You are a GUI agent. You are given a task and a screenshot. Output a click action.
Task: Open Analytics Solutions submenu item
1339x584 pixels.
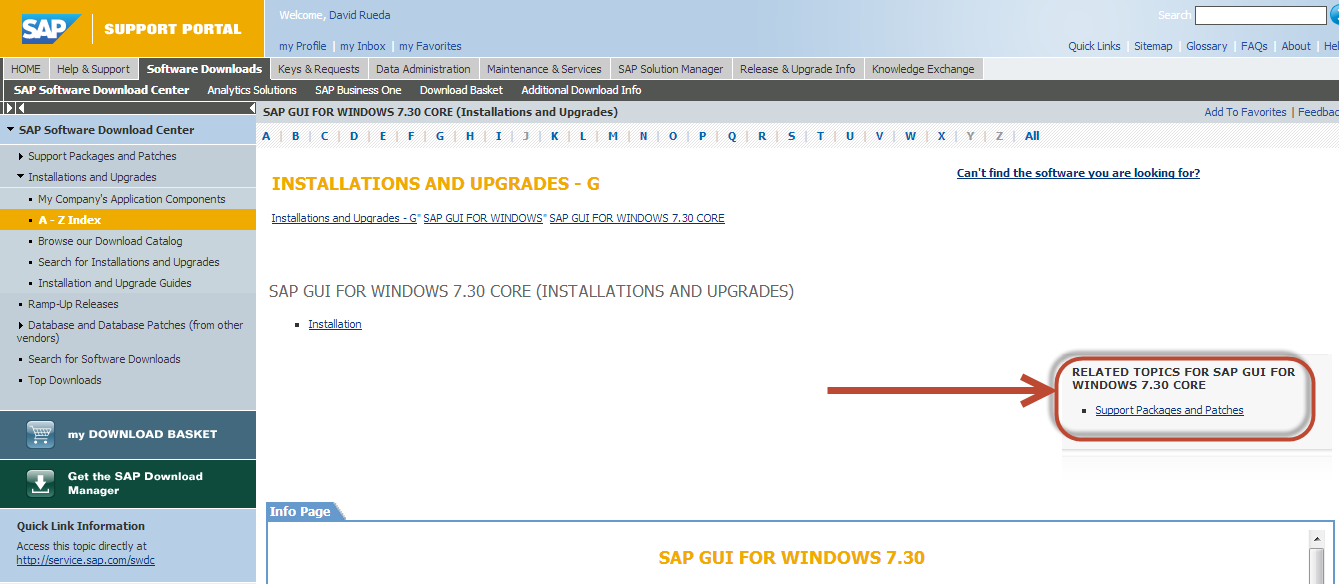tap(252, 90)
